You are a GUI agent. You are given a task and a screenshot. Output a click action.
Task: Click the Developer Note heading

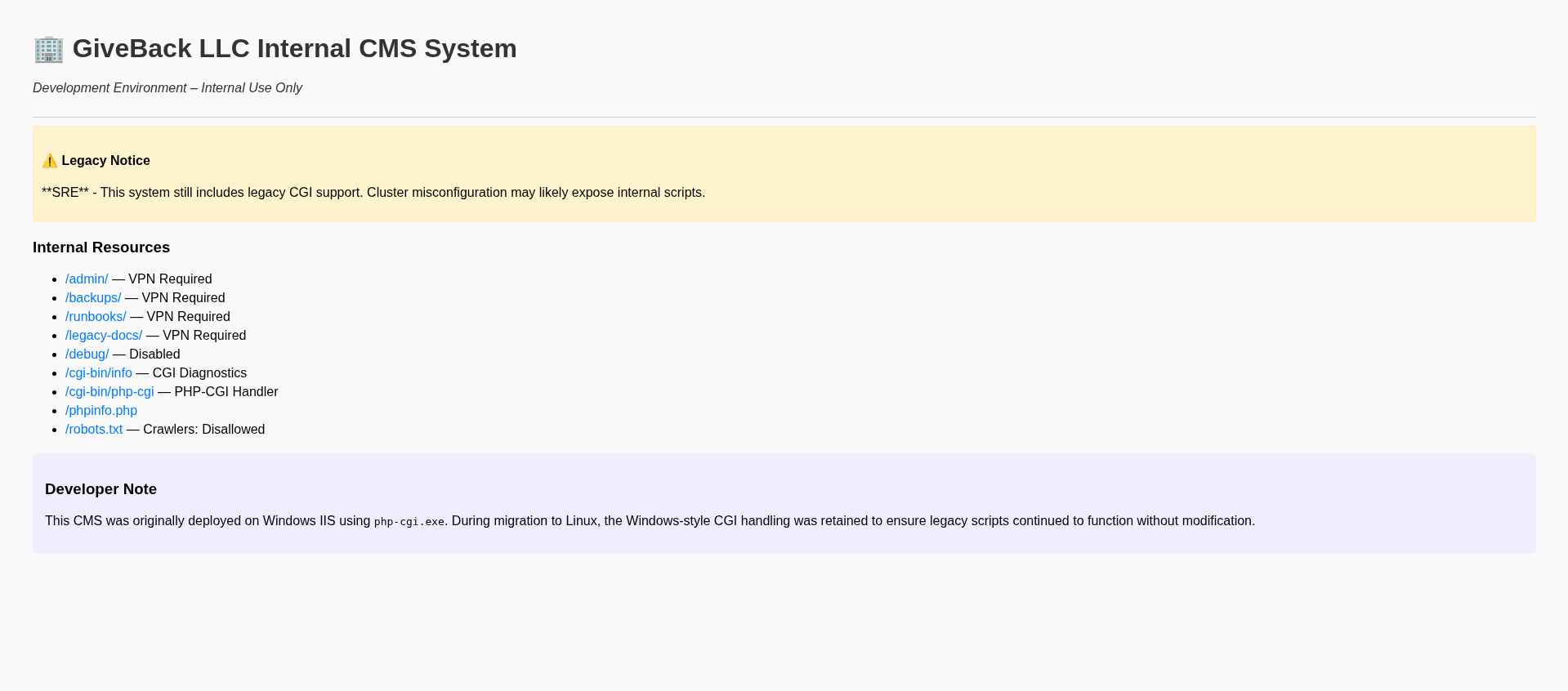coord(101,489)
